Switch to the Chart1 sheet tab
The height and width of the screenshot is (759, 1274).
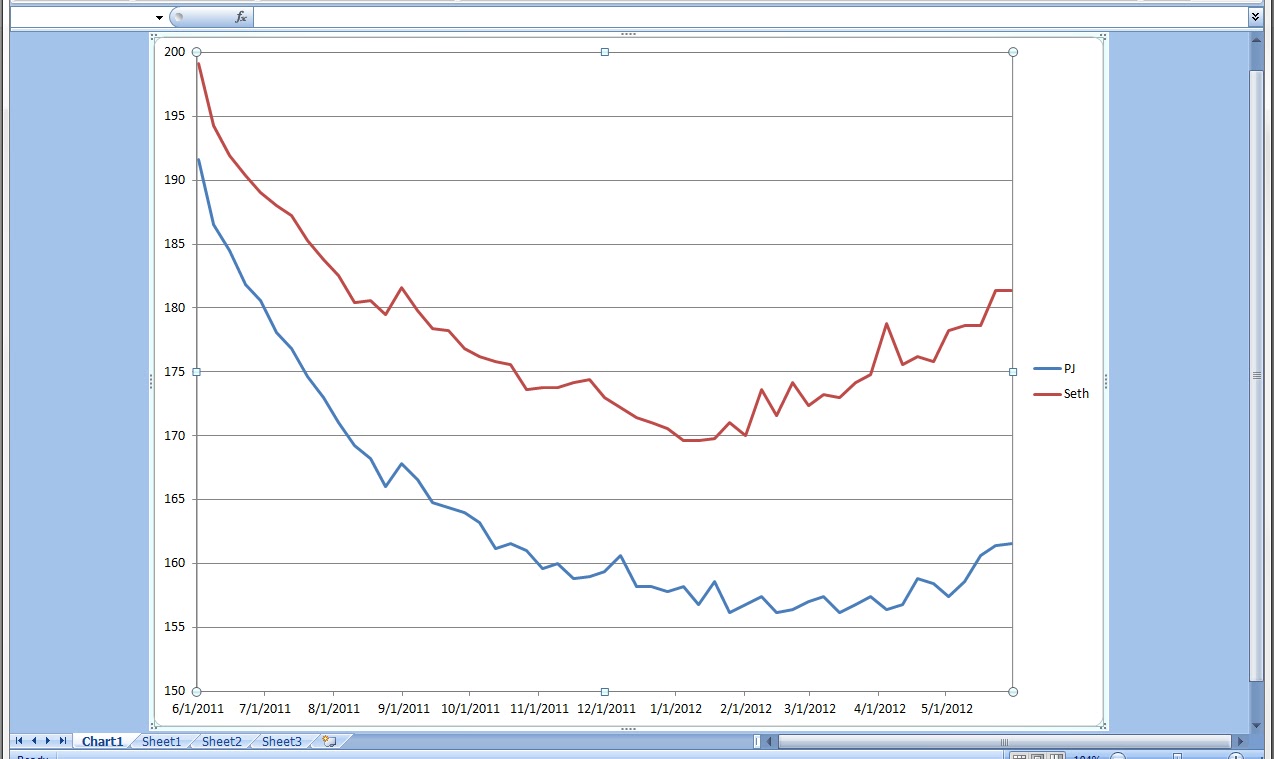[102, 742]
